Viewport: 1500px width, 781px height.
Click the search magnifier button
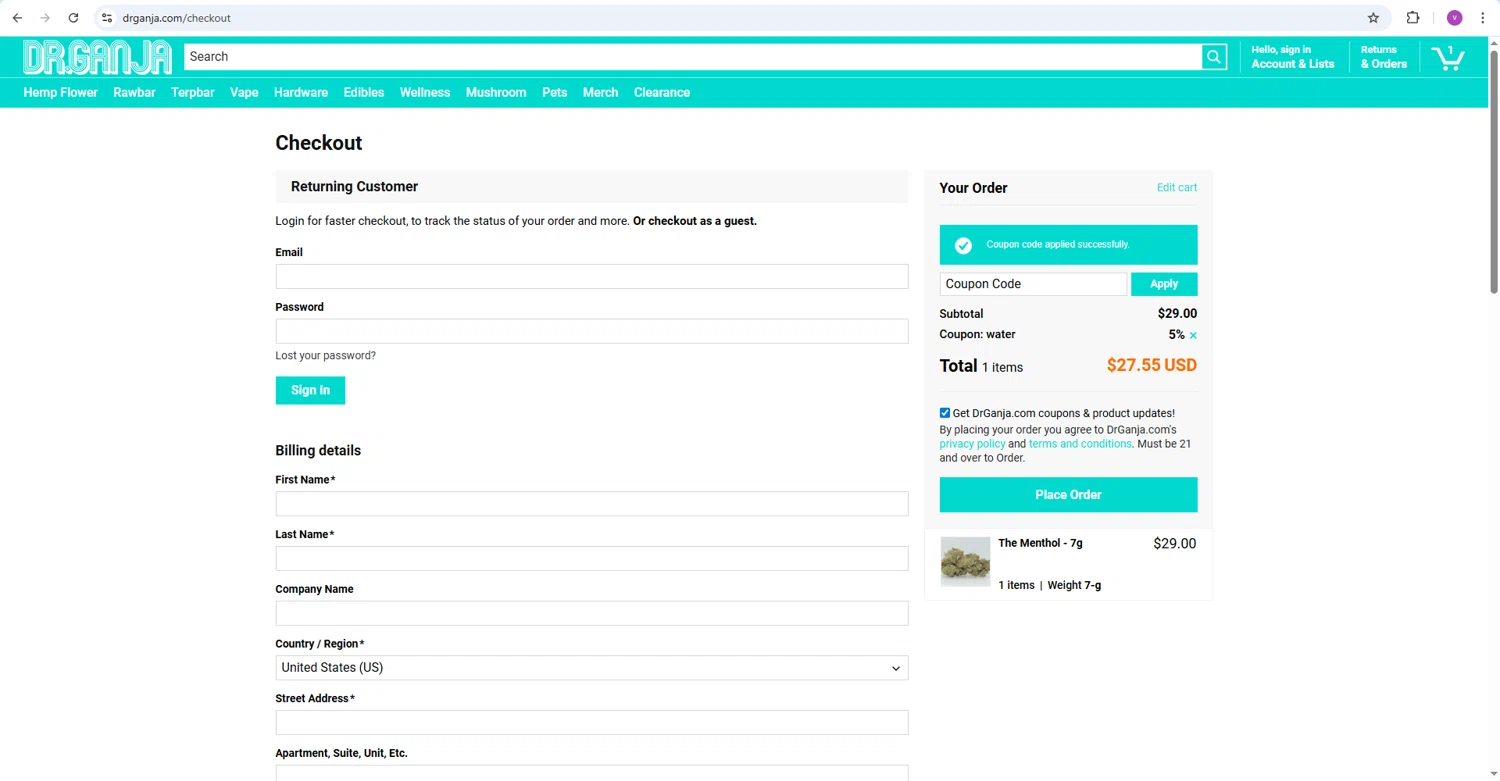(x=1214, y=57)
